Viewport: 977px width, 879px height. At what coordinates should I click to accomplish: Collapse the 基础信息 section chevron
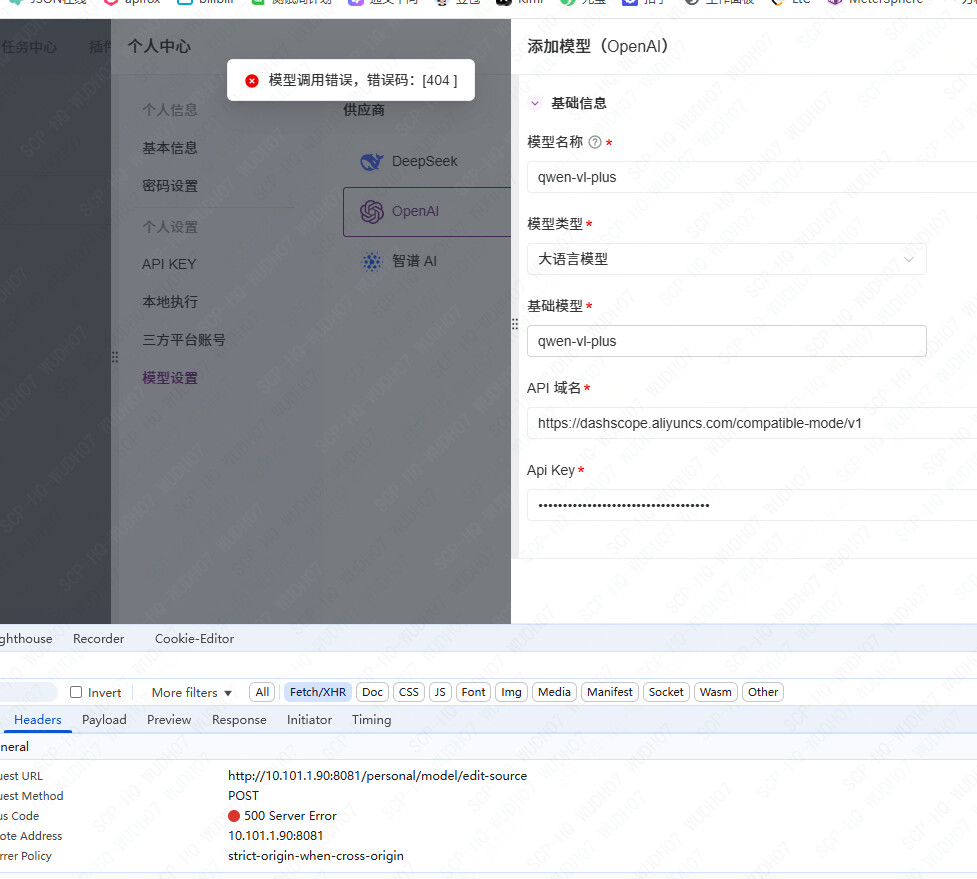[x=534, y=103]
